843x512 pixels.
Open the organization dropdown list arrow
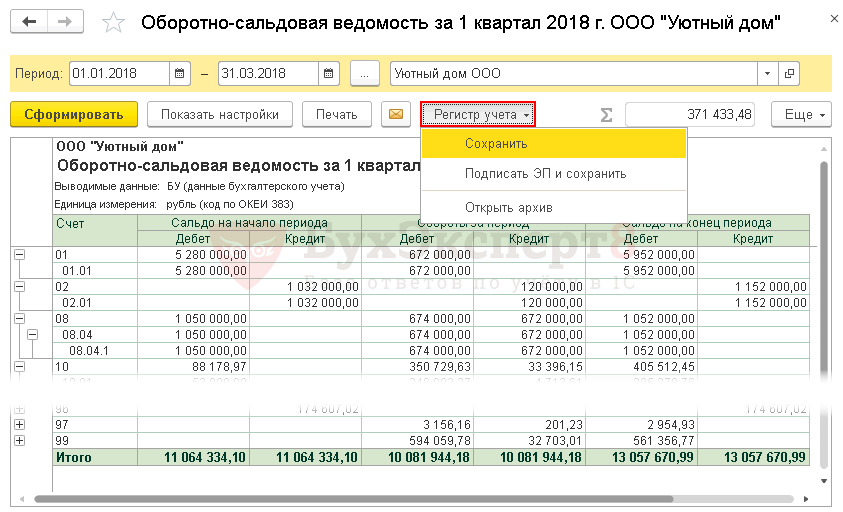pos(767,73)
